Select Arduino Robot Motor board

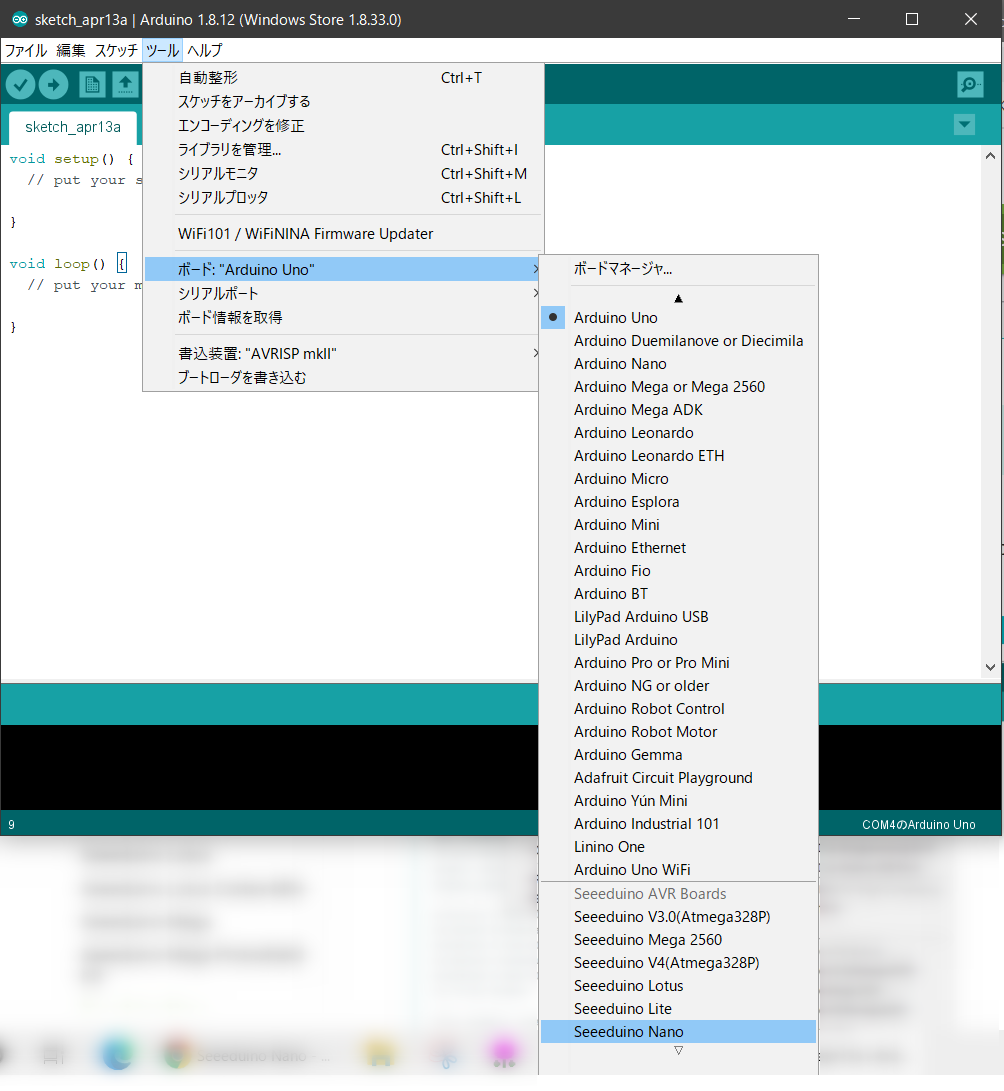pyautogui.click(x=678, y=731)
